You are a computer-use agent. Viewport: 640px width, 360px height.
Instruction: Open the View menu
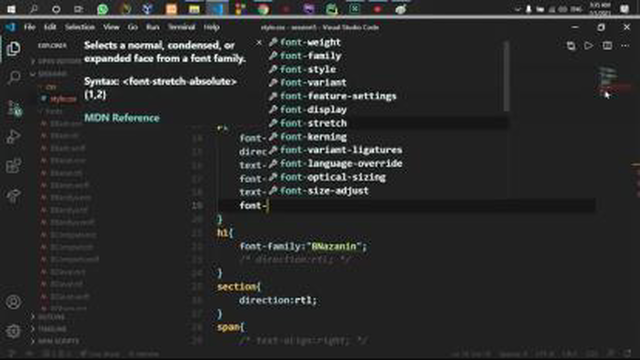click(x=111, y=27)
